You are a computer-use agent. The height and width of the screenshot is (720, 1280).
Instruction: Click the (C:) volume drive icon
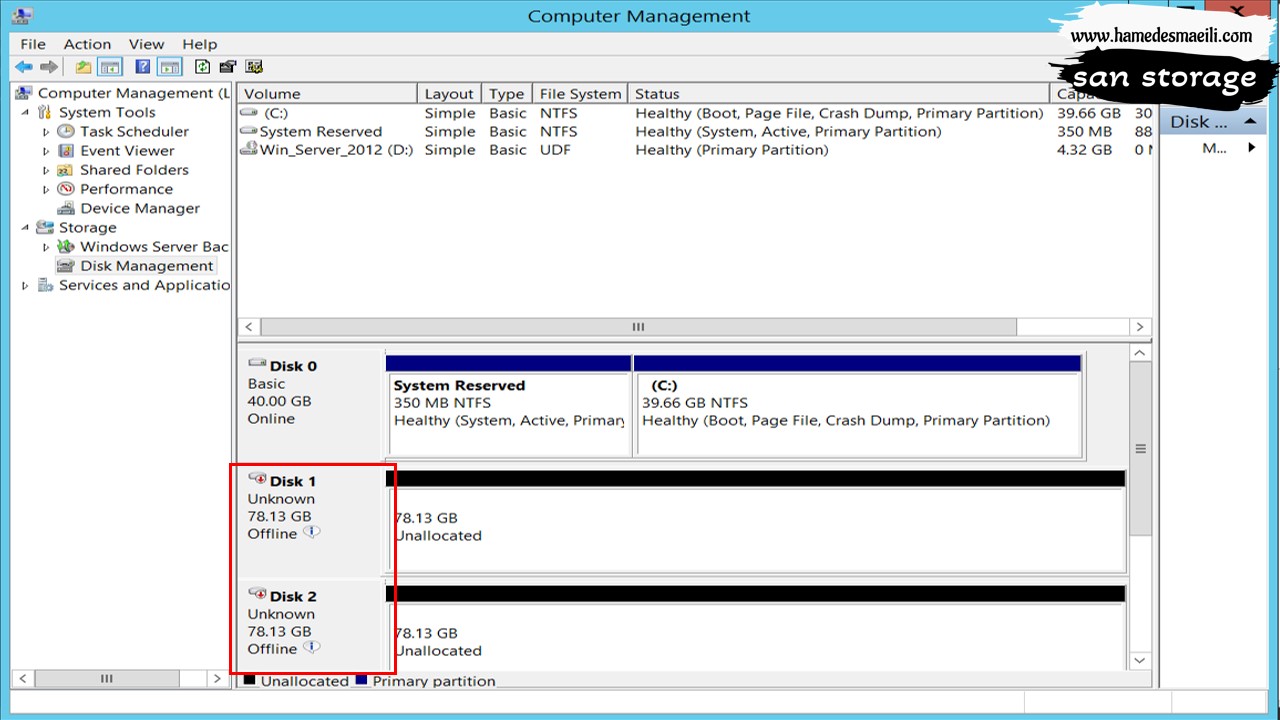point(249,113)
